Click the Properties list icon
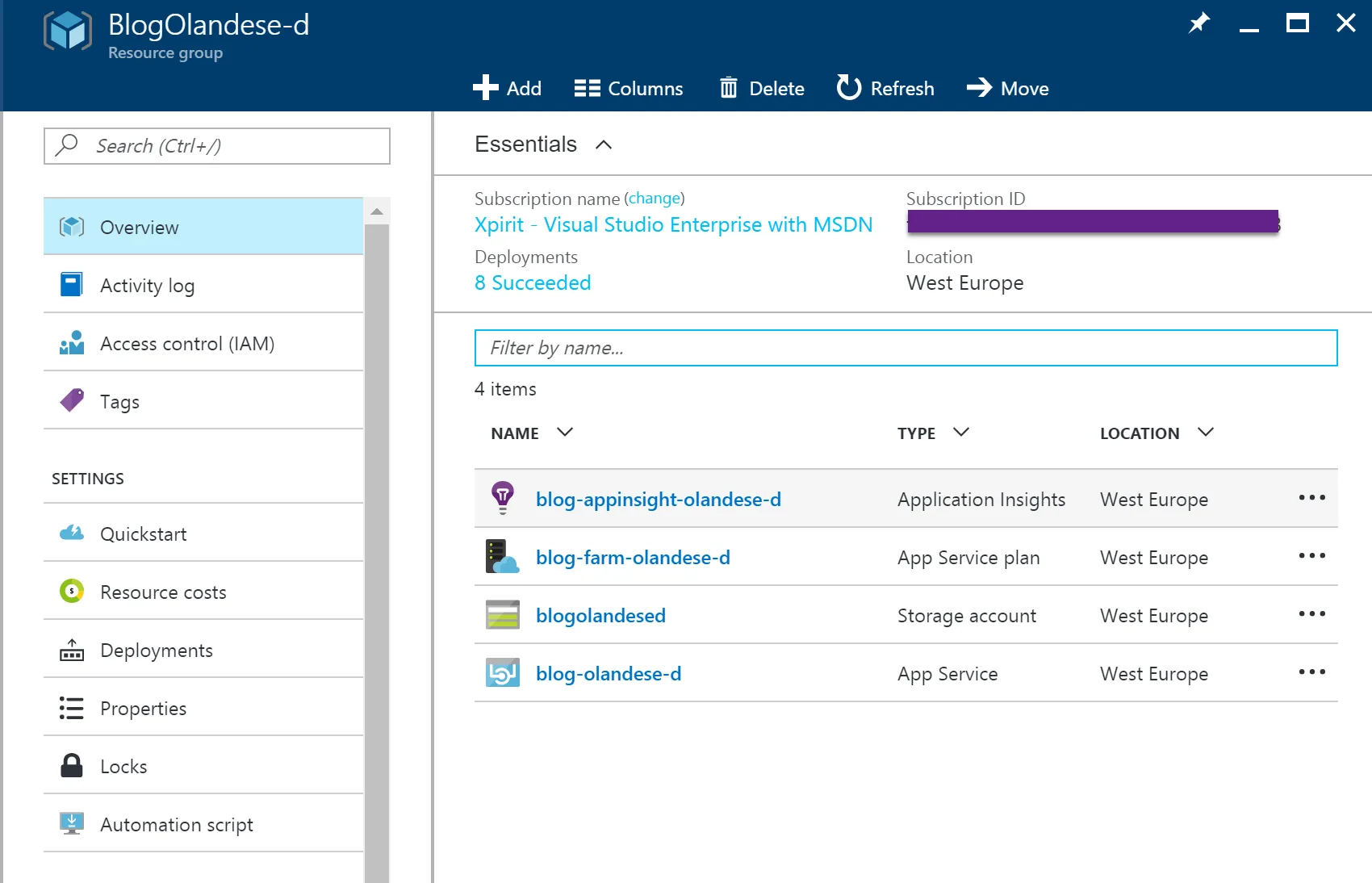The width and height of the screenshot is (1372, 883). click(x=72, y=708)
